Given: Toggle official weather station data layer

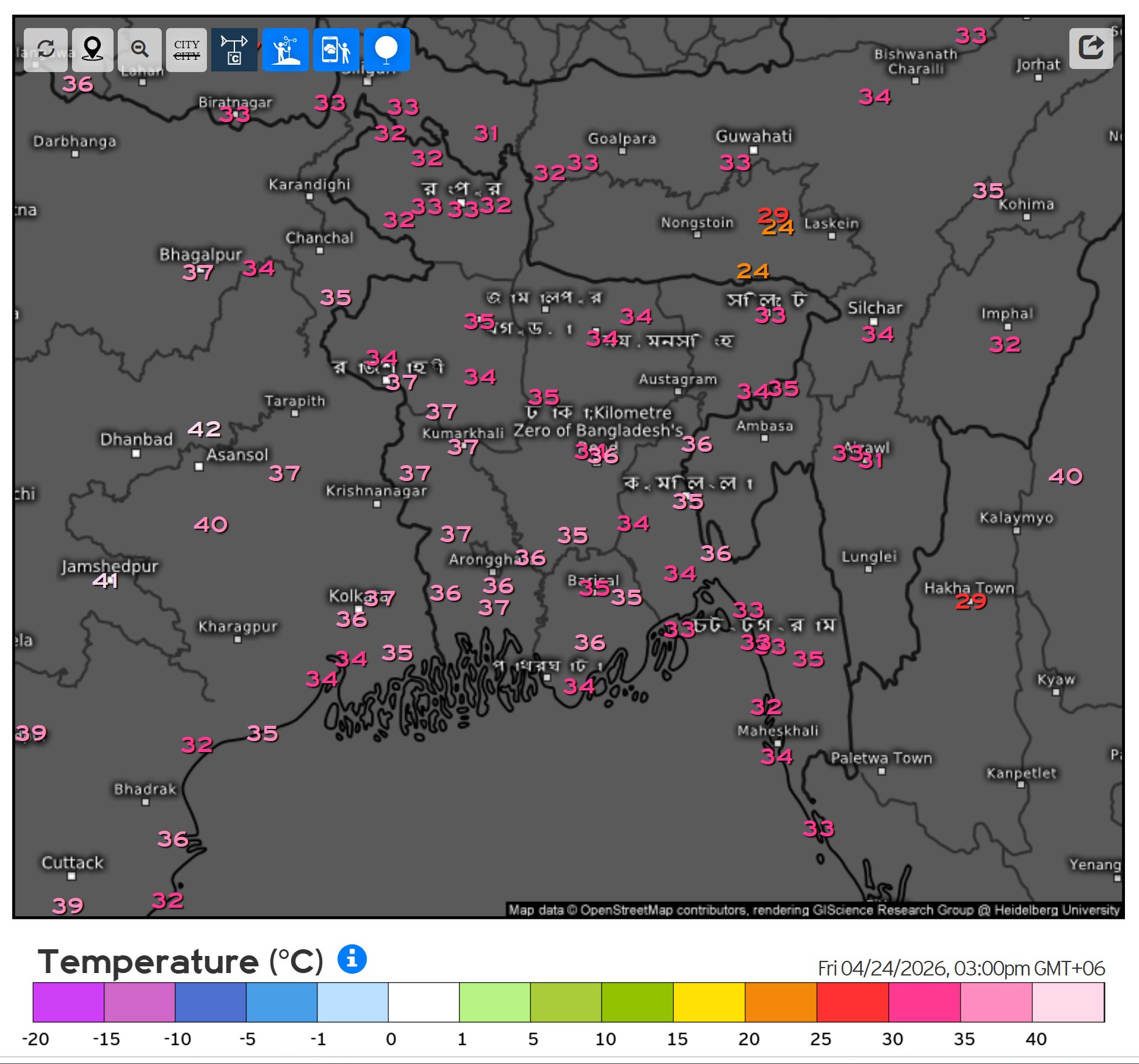Looking at the screenshot, I should tap(234, 49).
